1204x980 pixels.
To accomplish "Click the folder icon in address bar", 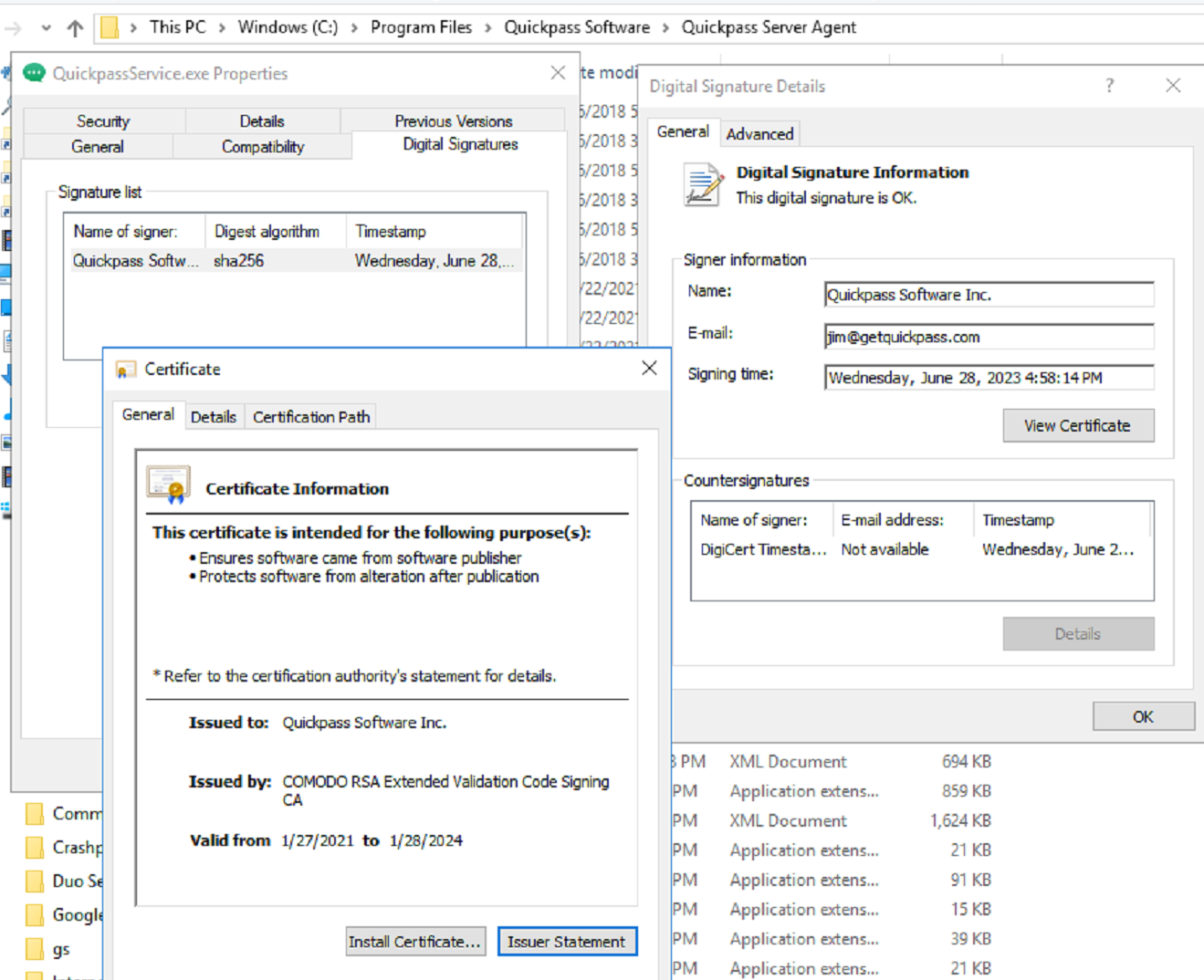I will point(109,27).
